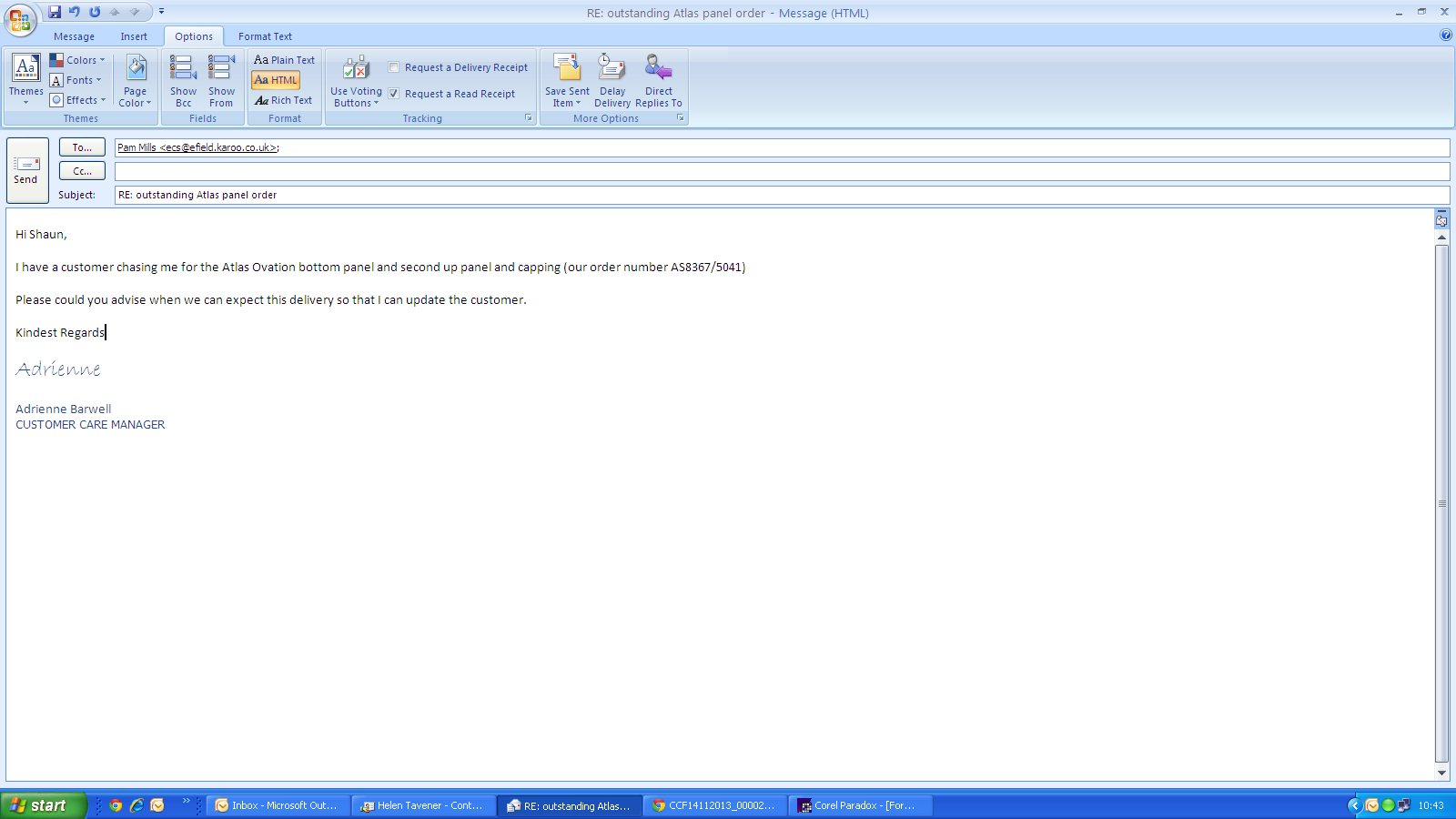This screenshot has height=819, width=1456.
Task: Click the Outlook icon in system tray
Action: (1372, 805)
